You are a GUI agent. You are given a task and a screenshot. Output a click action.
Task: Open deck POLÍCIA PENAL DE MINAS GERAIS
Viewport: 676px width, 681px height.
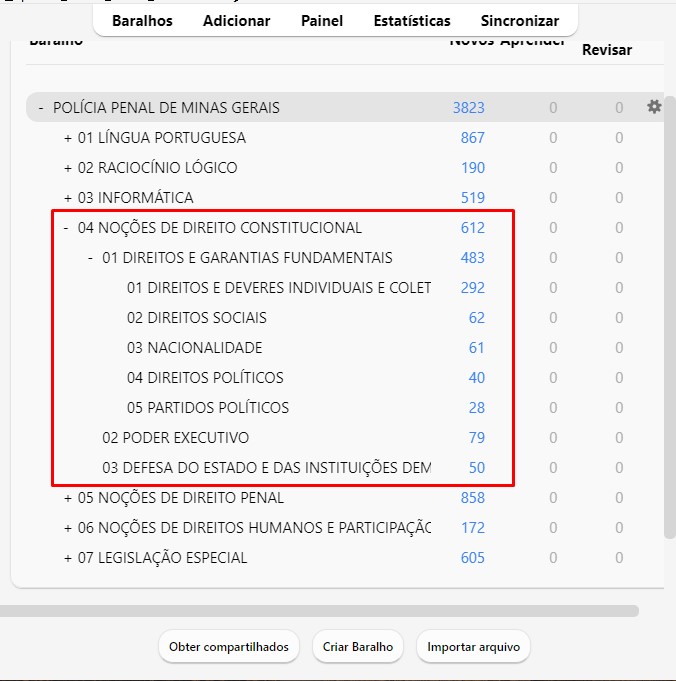click(x=166, y=107)
